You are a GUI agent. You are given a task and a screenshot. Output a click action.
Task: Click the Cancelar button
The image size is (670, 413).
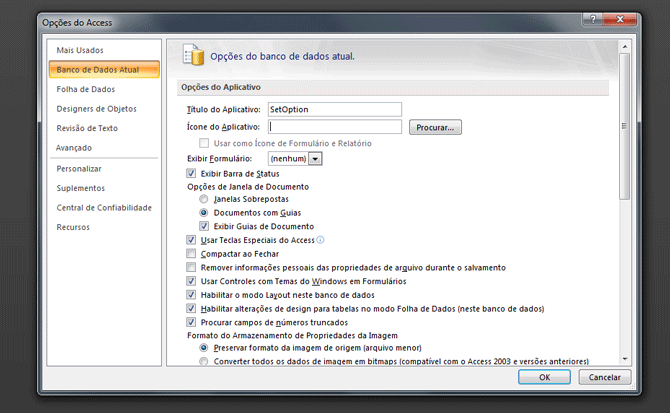click(605, 377)
